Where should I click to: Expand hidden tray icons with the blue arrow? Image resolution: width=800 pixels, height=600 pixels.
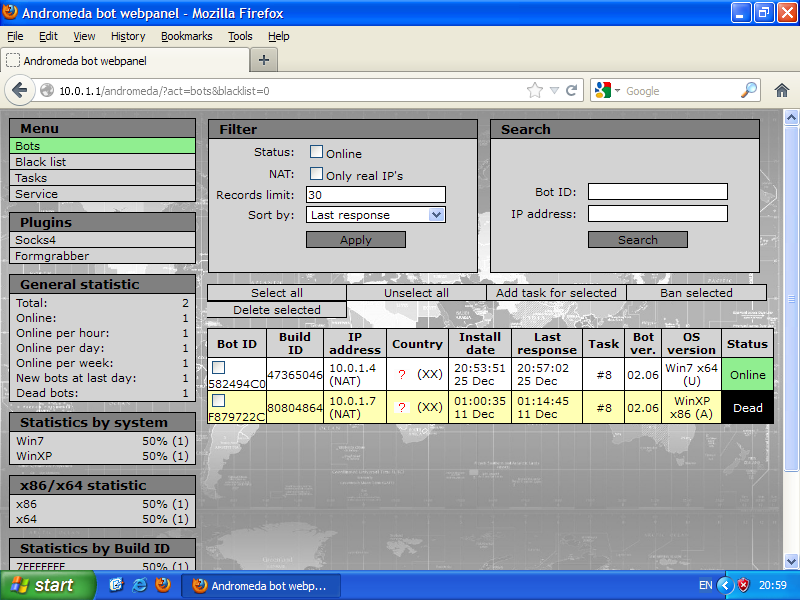(725, 585)
